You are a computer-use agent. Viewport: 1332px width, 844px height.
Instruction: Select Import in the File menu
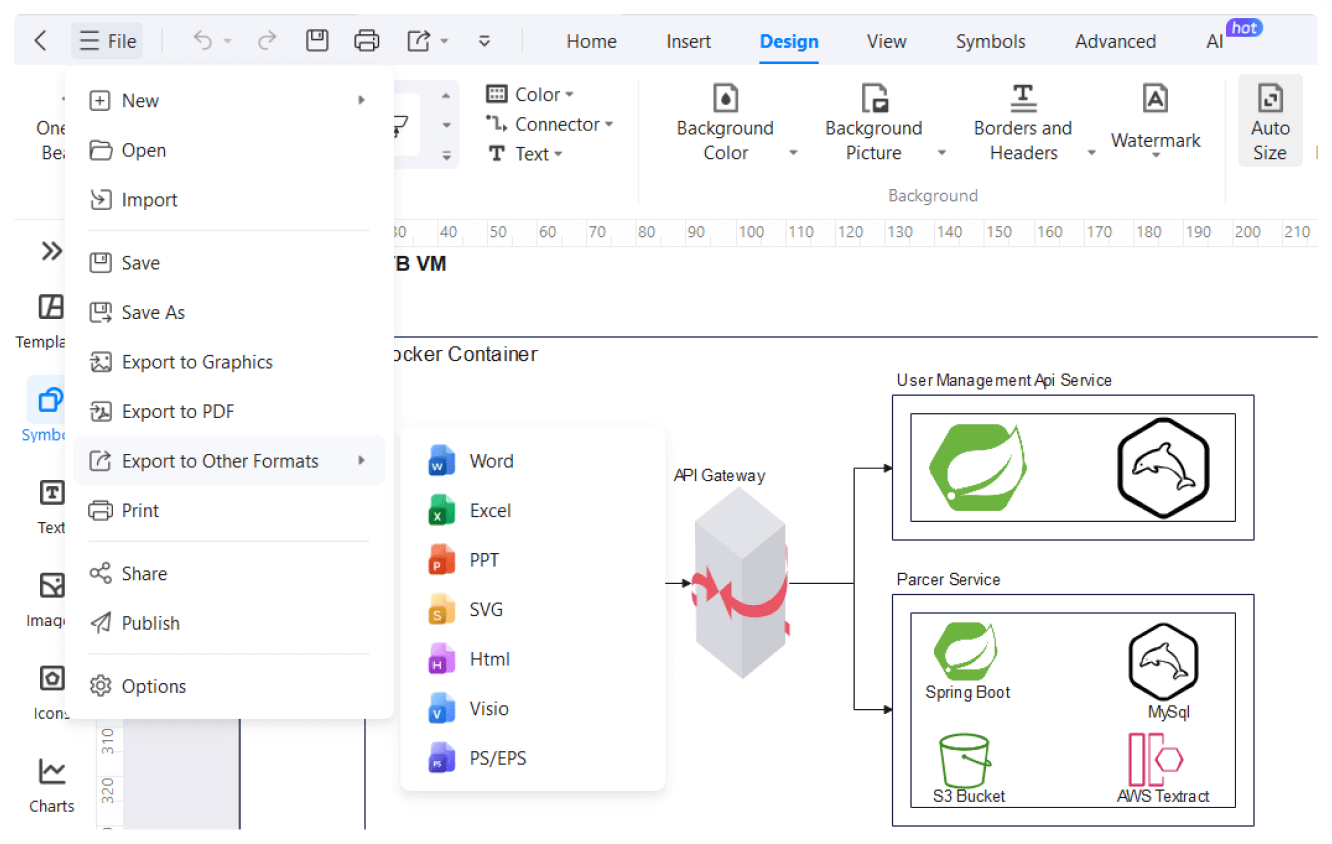tap(229, 199)
